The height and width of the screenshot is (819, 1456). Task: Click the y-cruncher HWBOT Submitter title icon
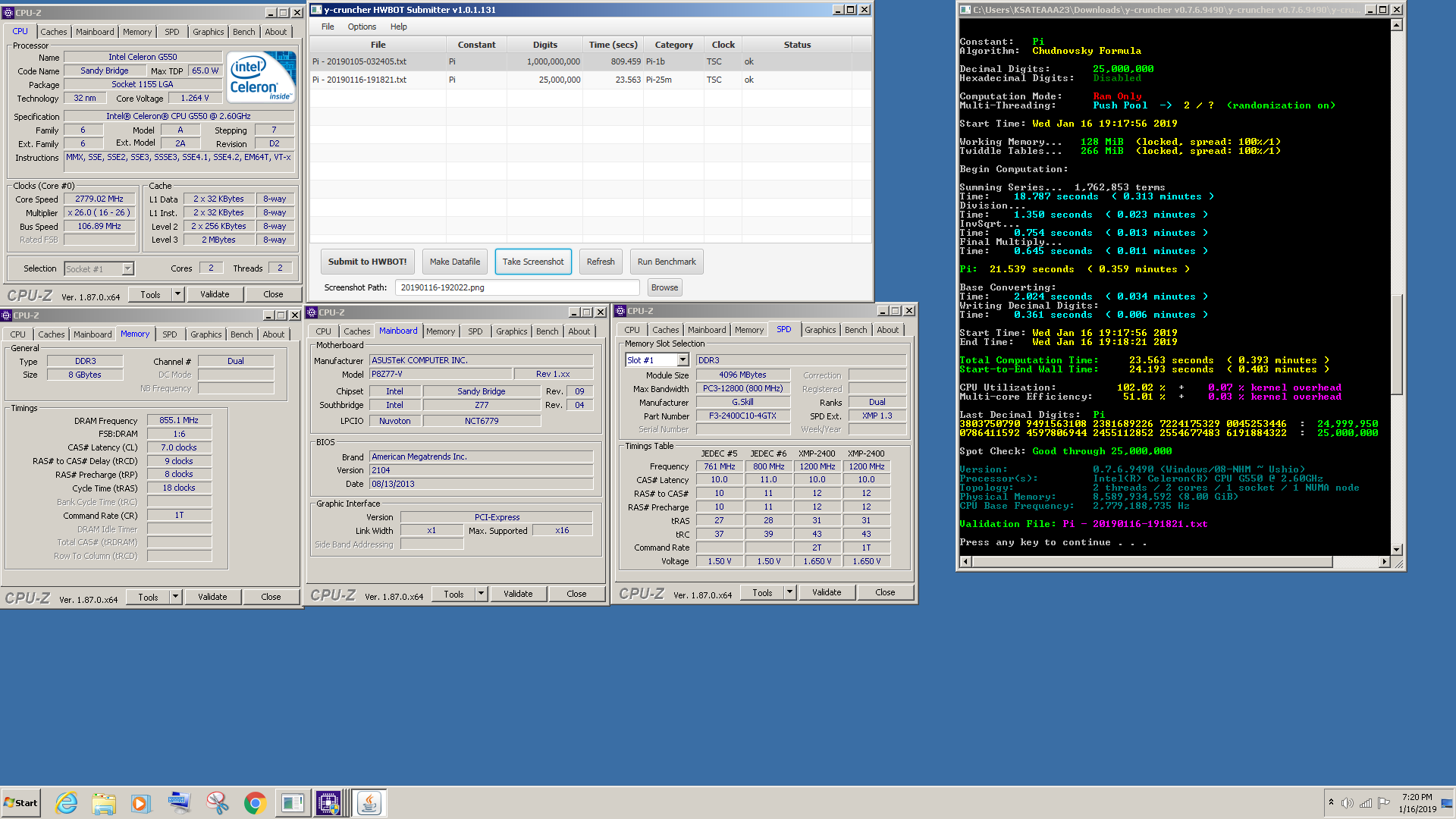316,10
